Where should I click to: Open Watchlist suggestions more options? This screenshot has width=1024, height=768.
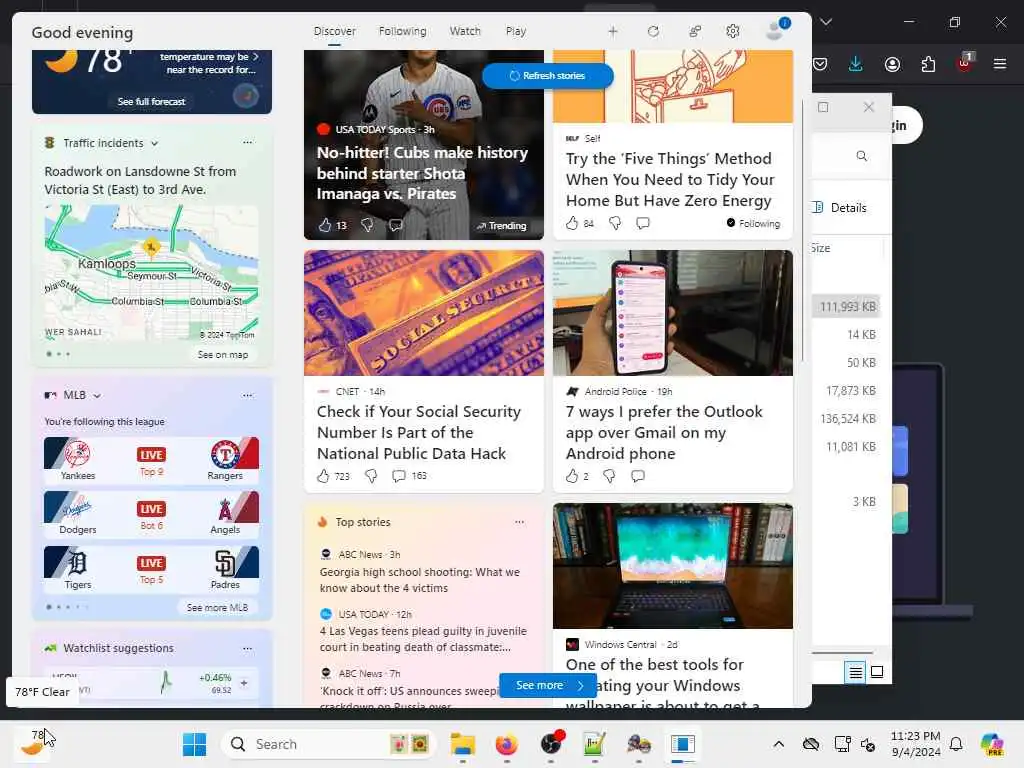coord(248,648)
